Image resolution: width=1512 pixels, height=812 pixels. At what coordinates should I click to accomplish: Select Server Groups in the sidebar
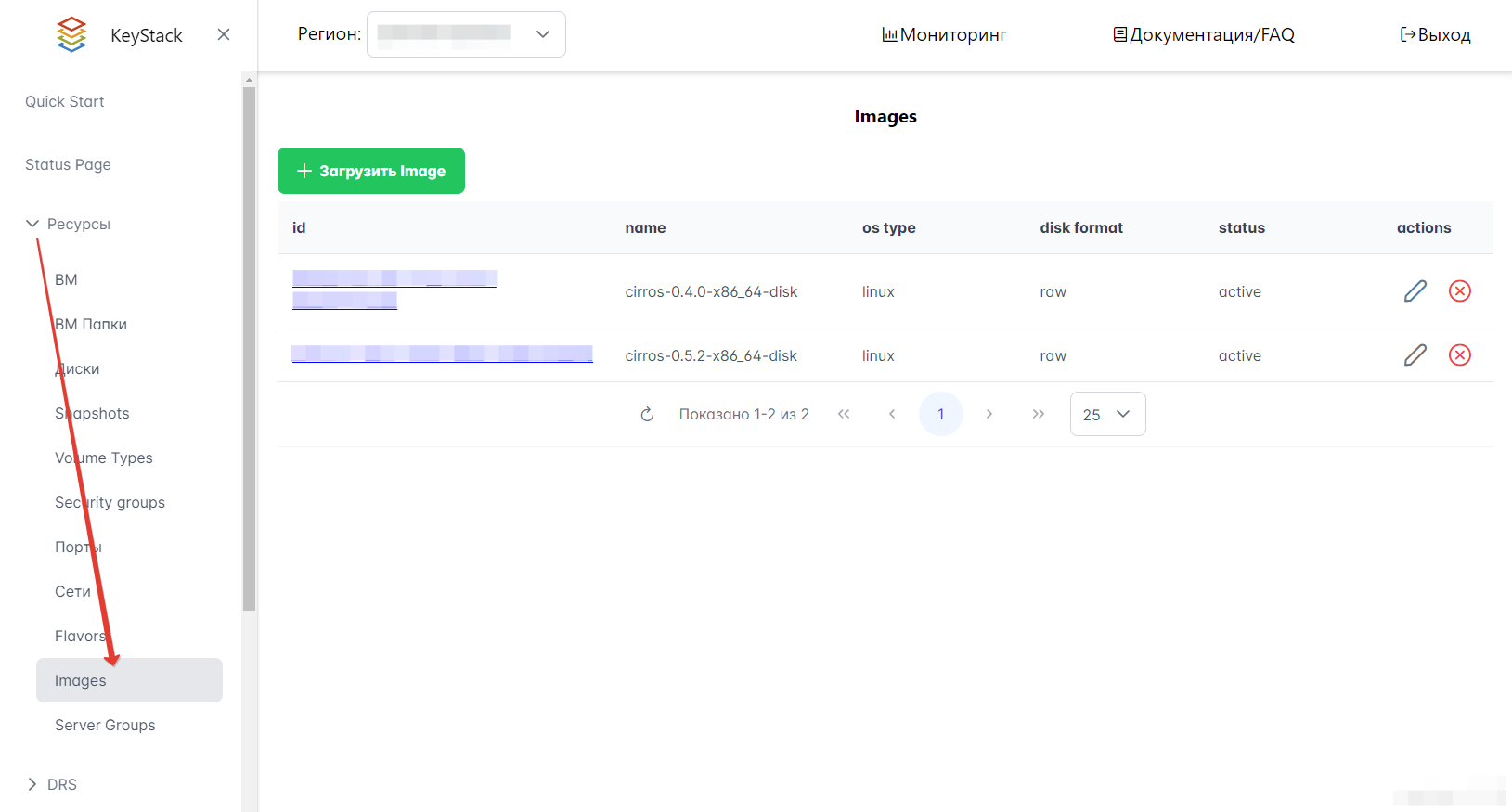click(x=105, y=725)
